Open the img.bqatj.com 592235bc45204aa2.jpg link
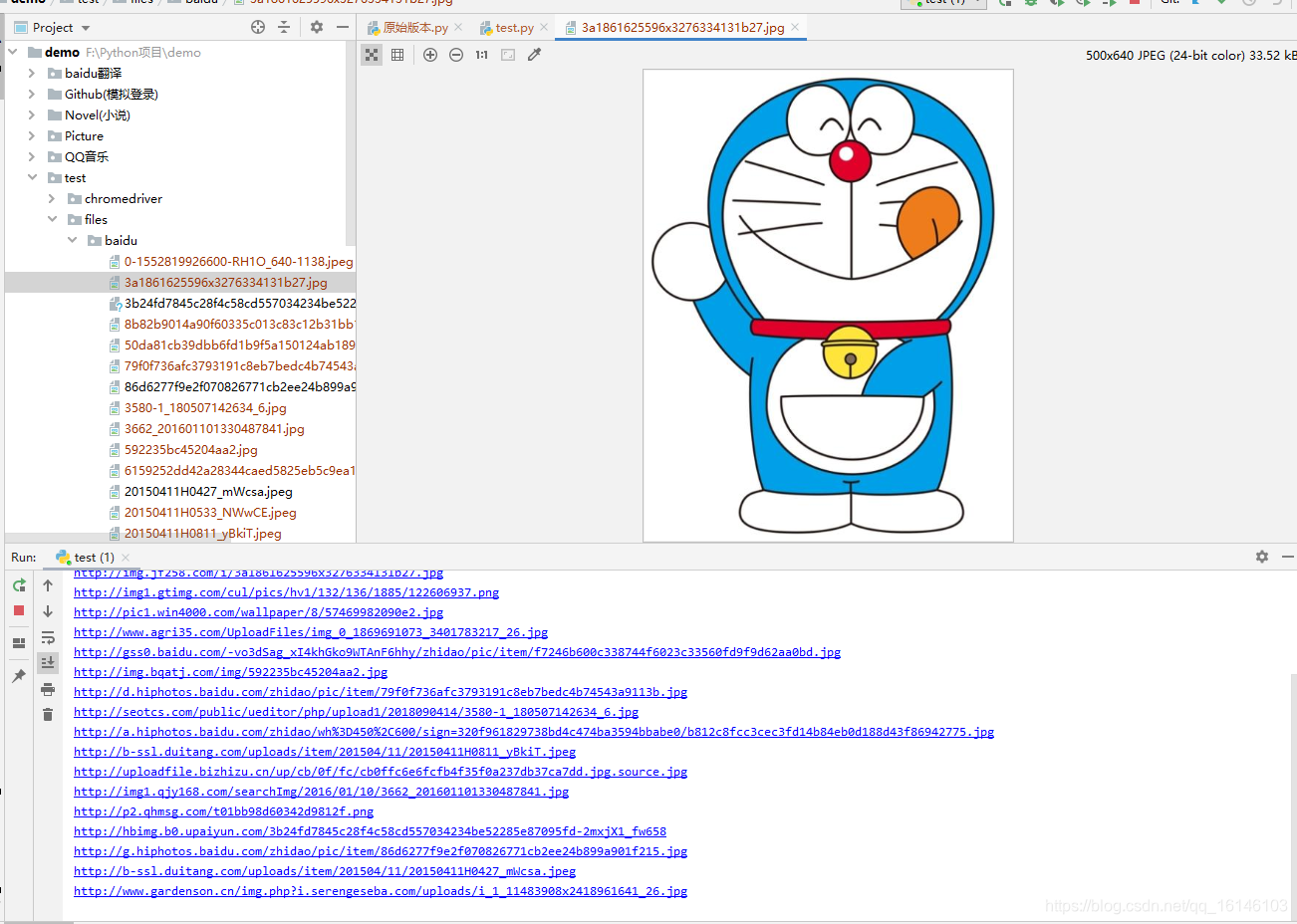 pyautogui.click(x=230, y=672)
